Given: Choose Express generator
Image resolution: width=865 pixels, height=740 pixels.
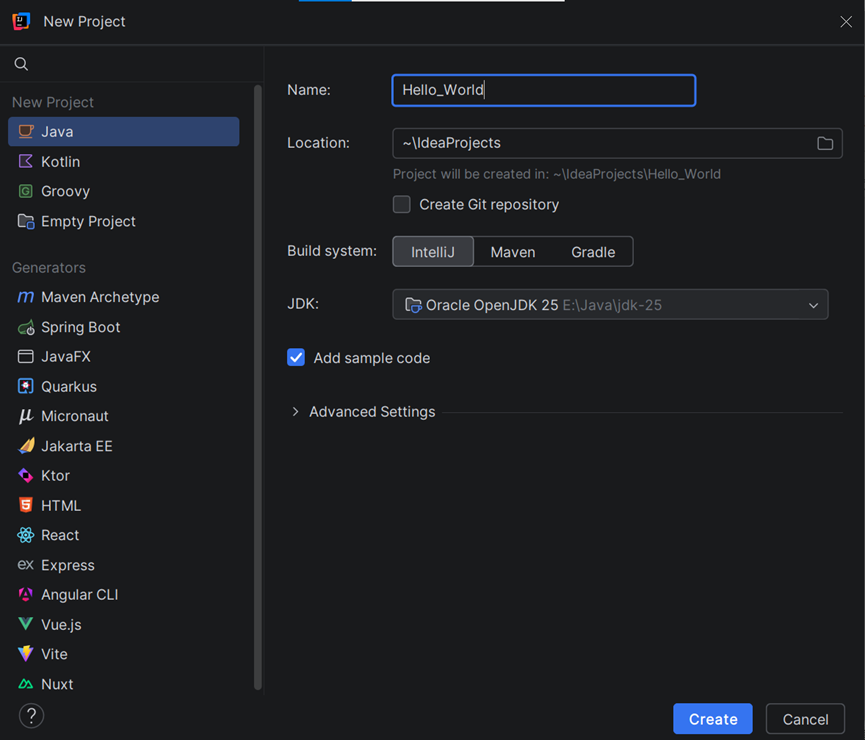Looking at the screenshot, I should [x=124, y=565].
